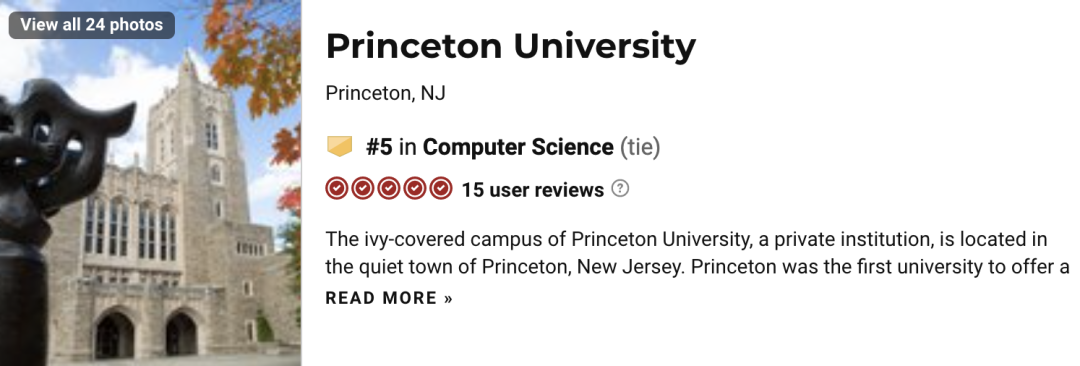Select the fourth red rating circle
The image size is (1080, 366).
tap(415, 189)
